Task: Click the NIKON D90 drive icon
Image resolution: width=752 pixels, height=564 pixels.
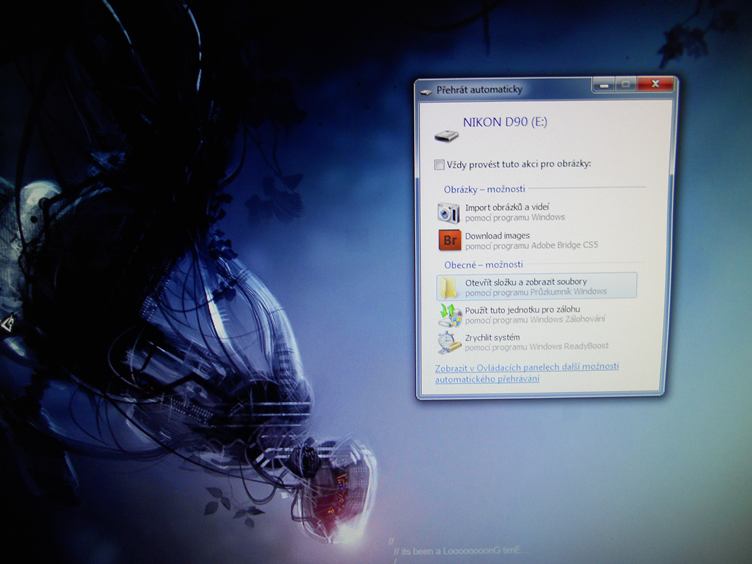Action: click(446, 136)
